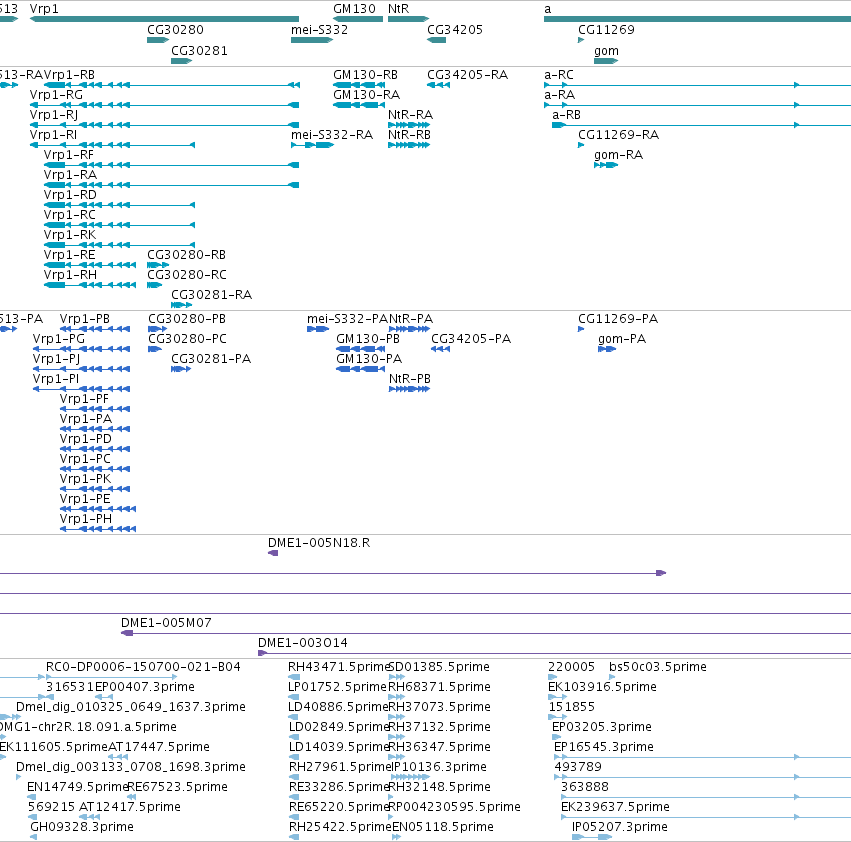Open transcript Vrp1-RH
This screenshot has height=842, width=851.
(90, 285)
